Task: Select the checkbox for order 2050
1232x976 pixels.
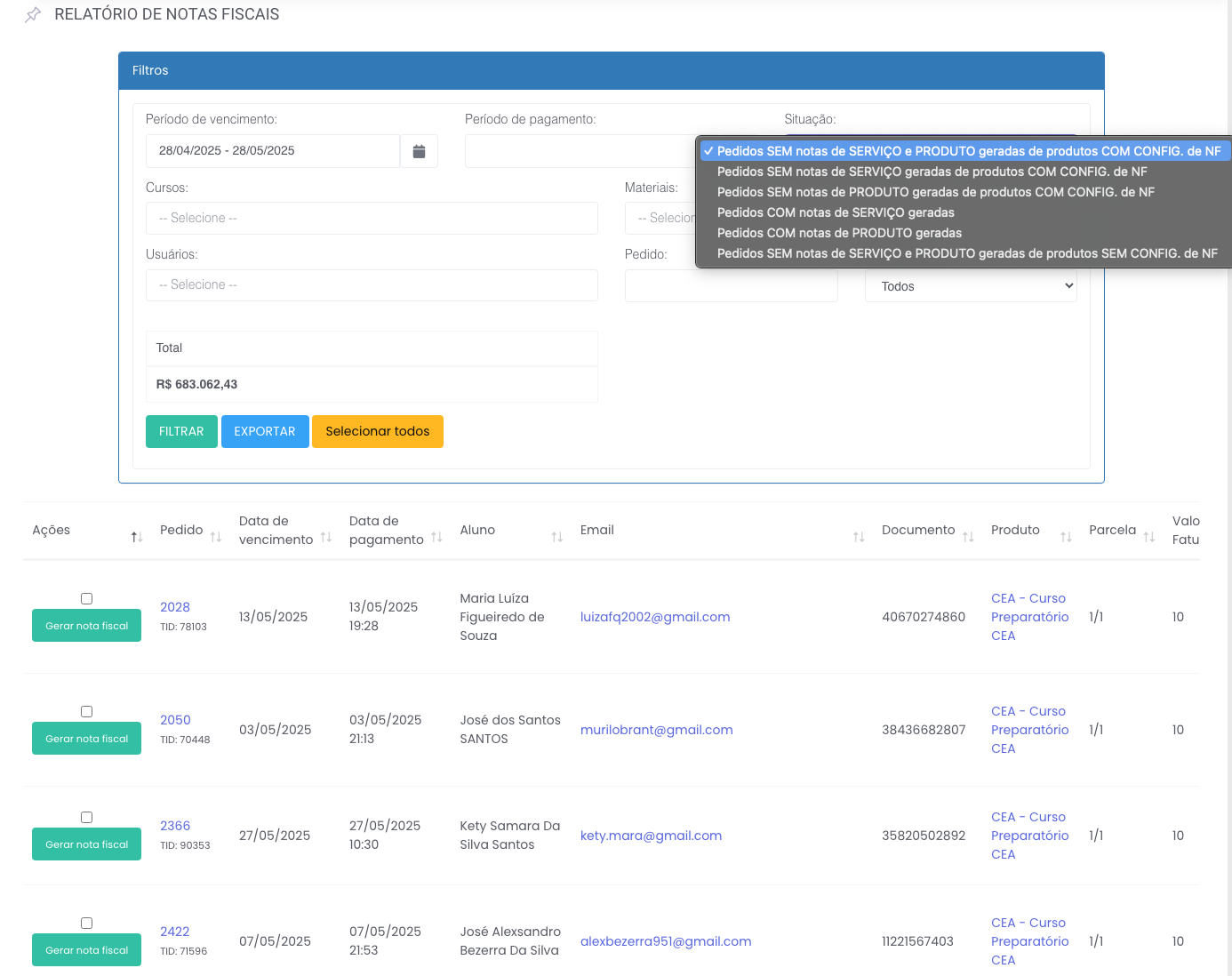Action: [86, 711]
